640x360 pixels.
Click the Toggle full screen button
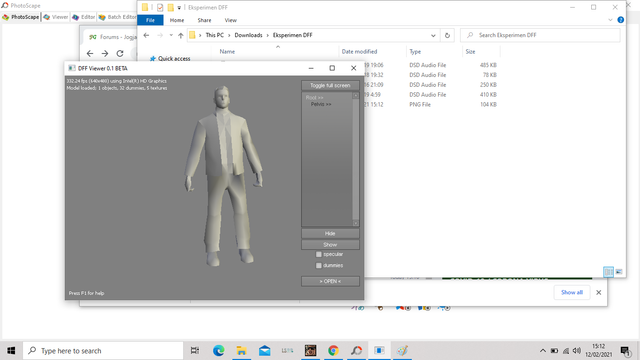coord(330,85)
